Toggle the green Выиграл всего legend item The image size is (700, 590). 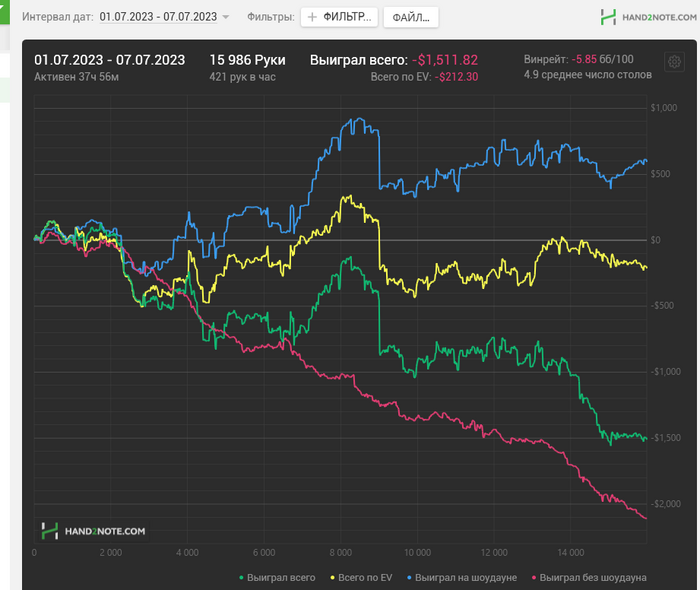click(277, 578)
